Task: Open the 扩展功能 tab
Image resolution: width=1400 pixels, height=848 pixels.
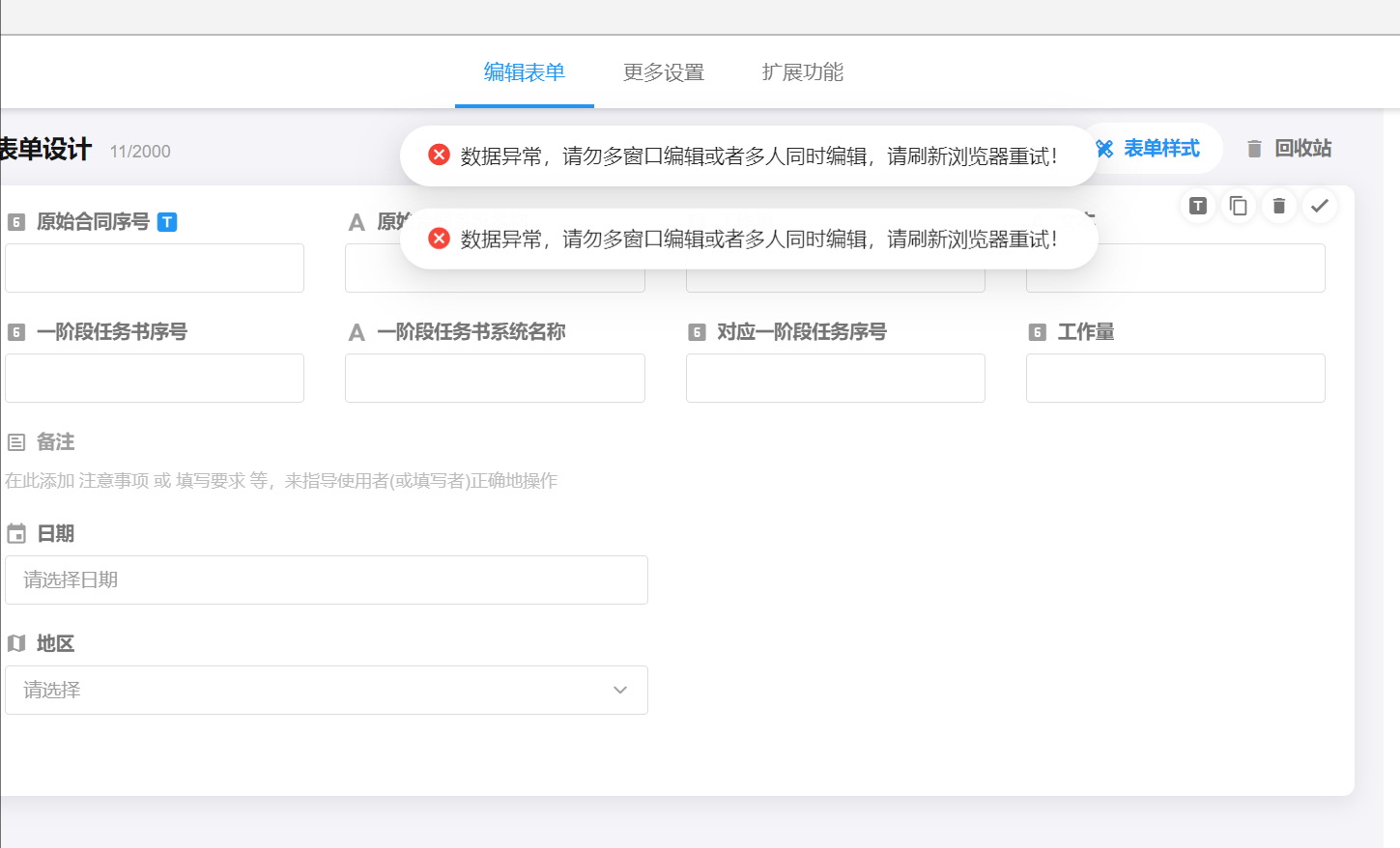Action: click(802, 72)
